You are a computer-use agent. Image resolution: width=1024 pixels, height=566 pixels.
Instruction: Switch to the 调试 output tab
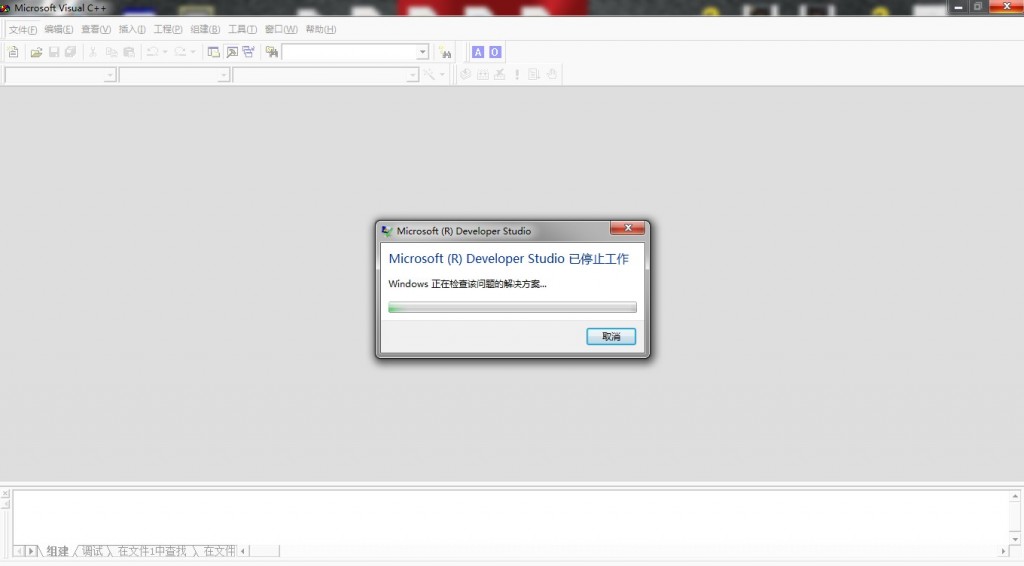click(92, 551)
